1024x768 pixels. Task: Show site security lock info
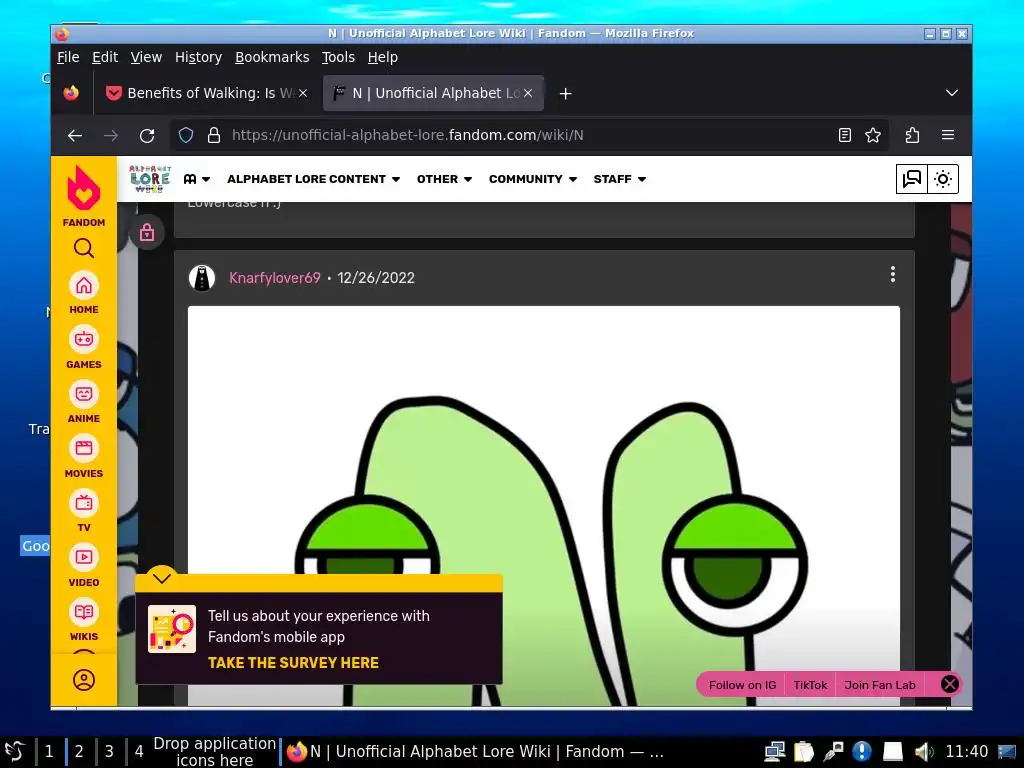[214, 135]
